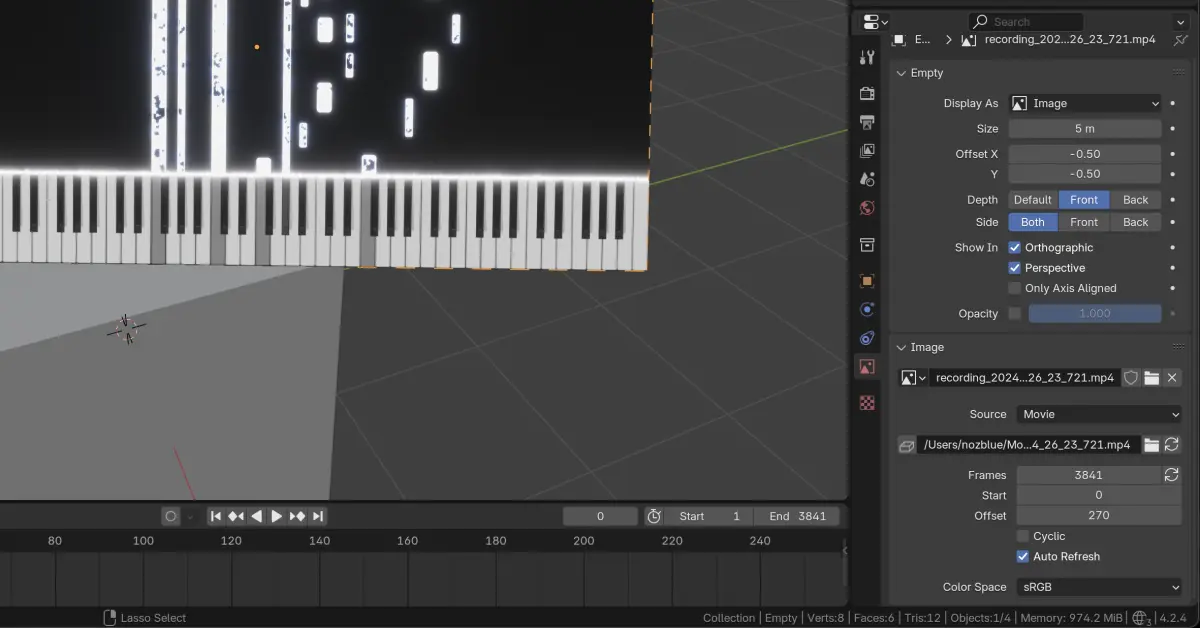Browse file path folder icon
Image resolution: width=1200 pixels, height=628 pixels.
tap(1152, 445)
